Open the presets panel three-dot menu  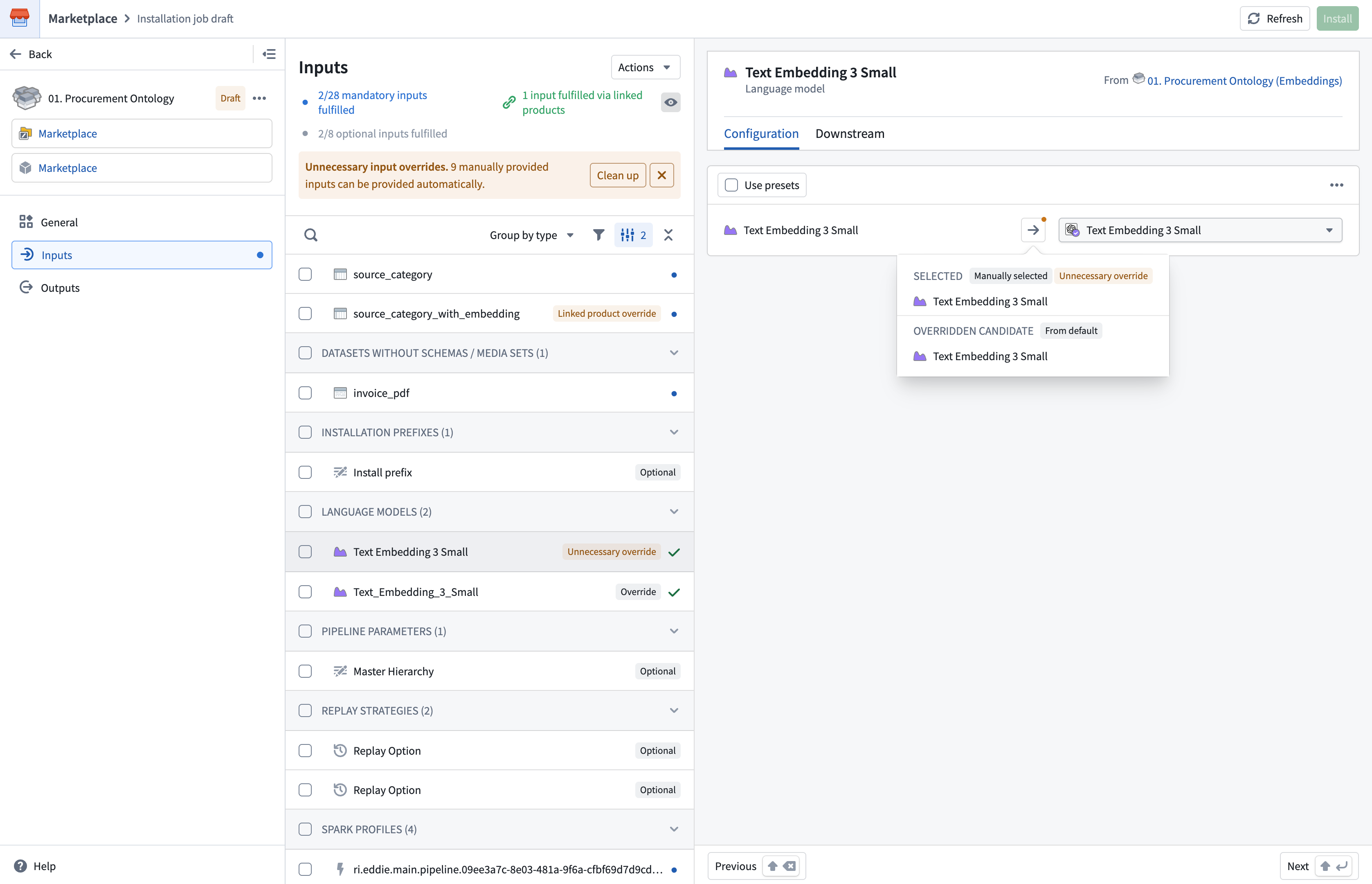tap(1336, 185)
